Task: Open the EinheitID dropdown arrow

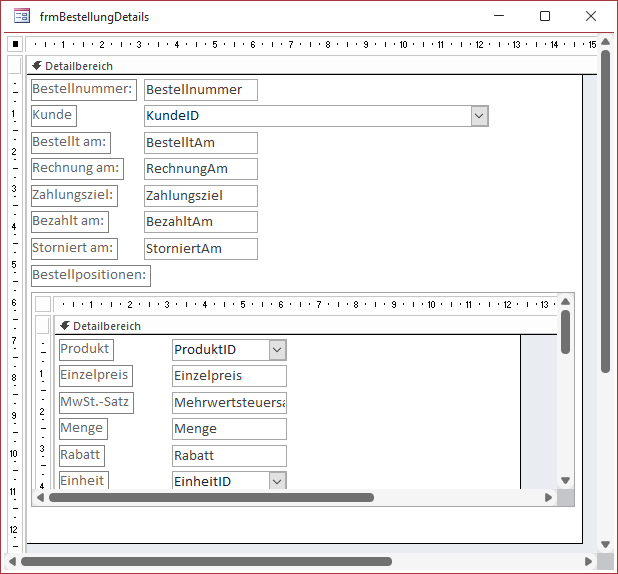Action: tap(277, 482)
